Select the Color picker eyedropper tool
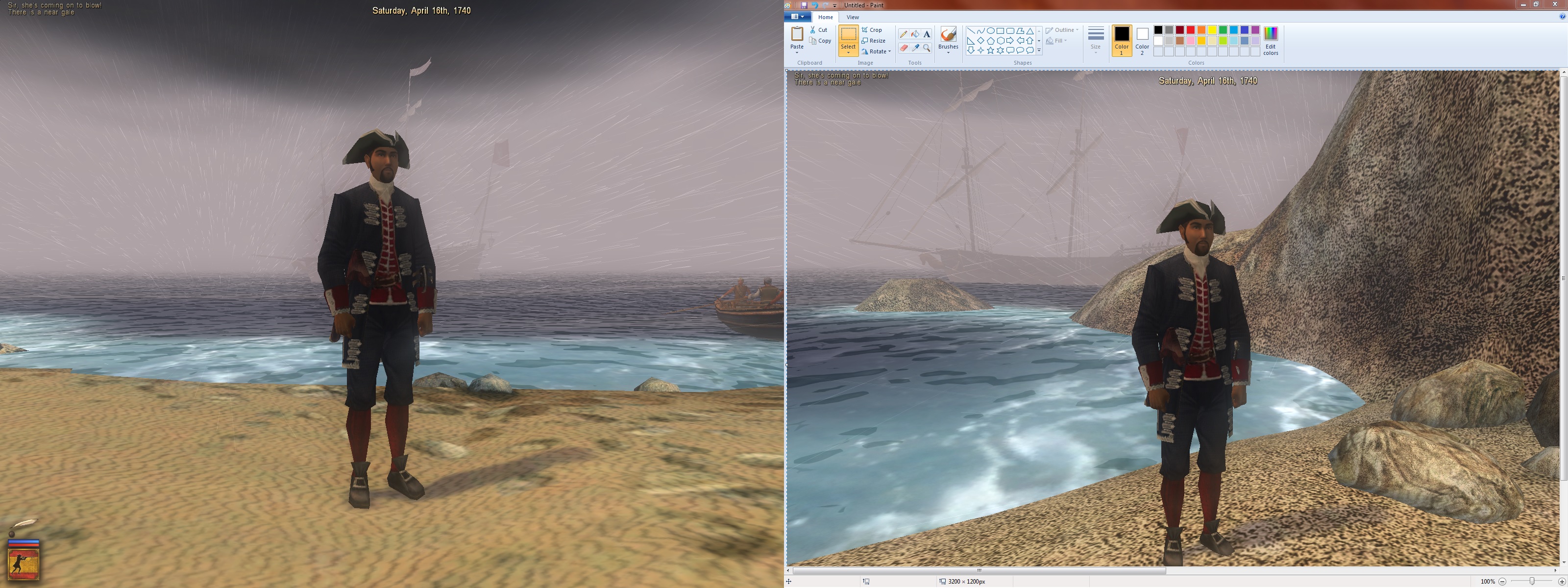 [915, 48]
